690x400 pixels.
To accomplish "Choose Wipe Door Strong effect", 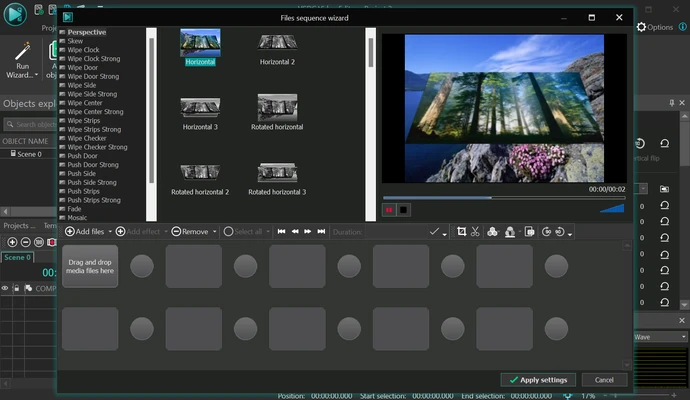I will point(93,76).
